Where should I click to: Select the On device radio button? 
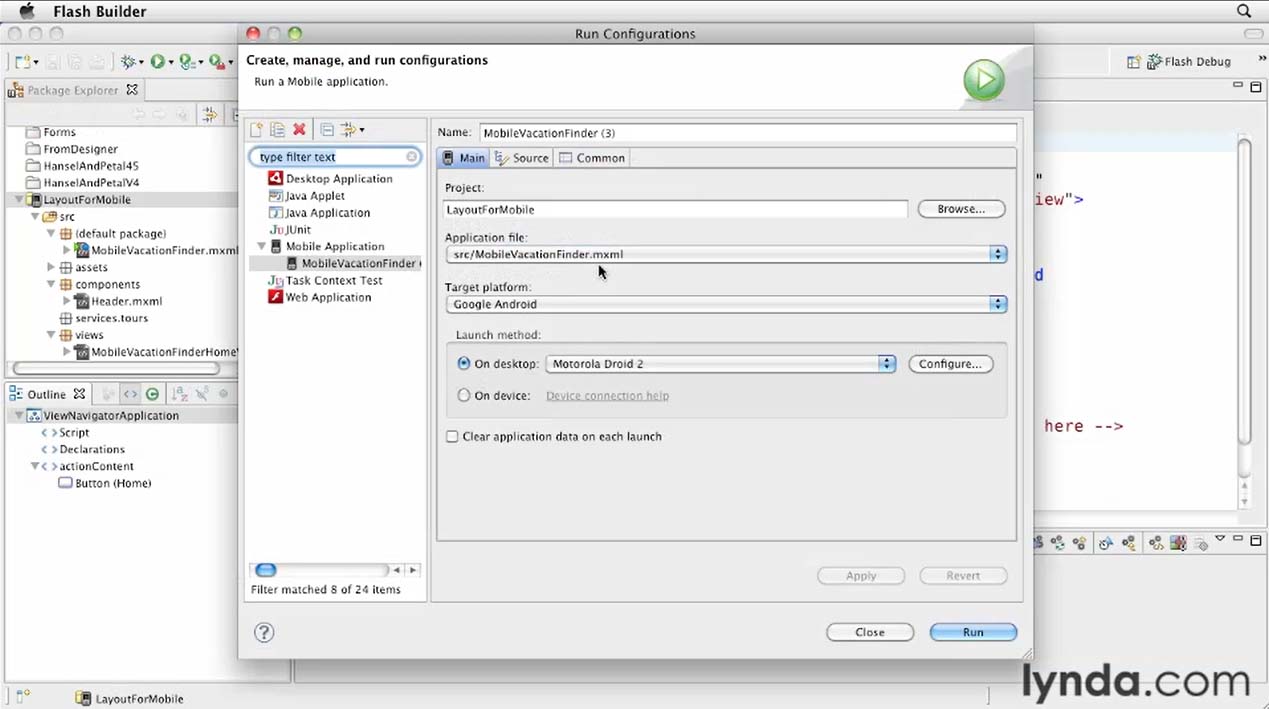(463, 396)
